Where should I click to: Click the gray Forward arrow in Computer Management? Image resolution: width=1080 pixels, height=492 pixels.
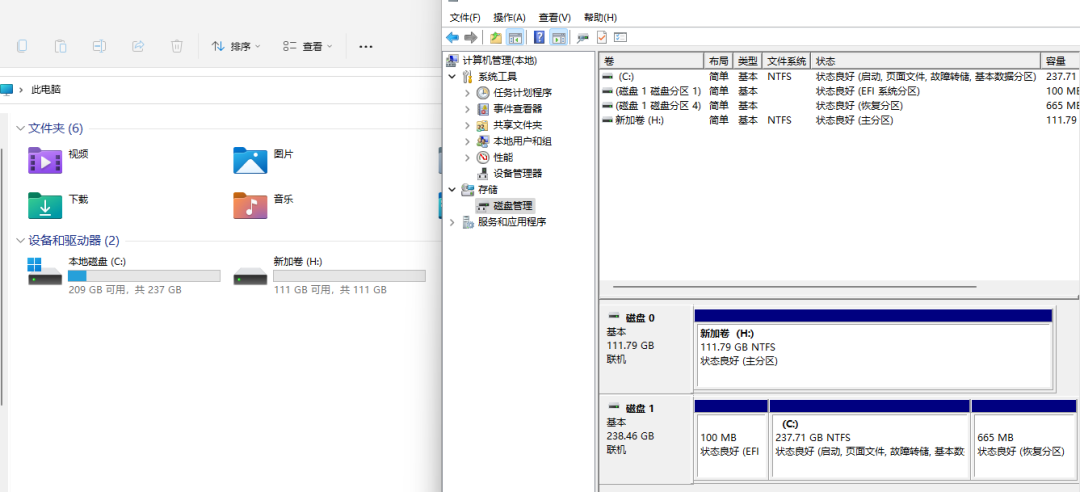point(471,37)
